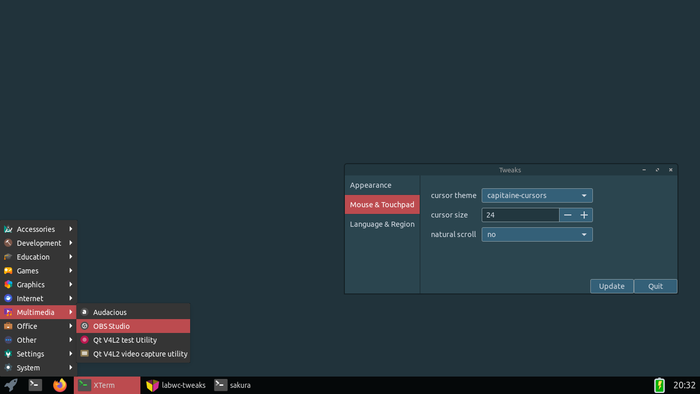Switch to the Language & Region tab
This screenshot has height=394, width=700.
(382, 224)
